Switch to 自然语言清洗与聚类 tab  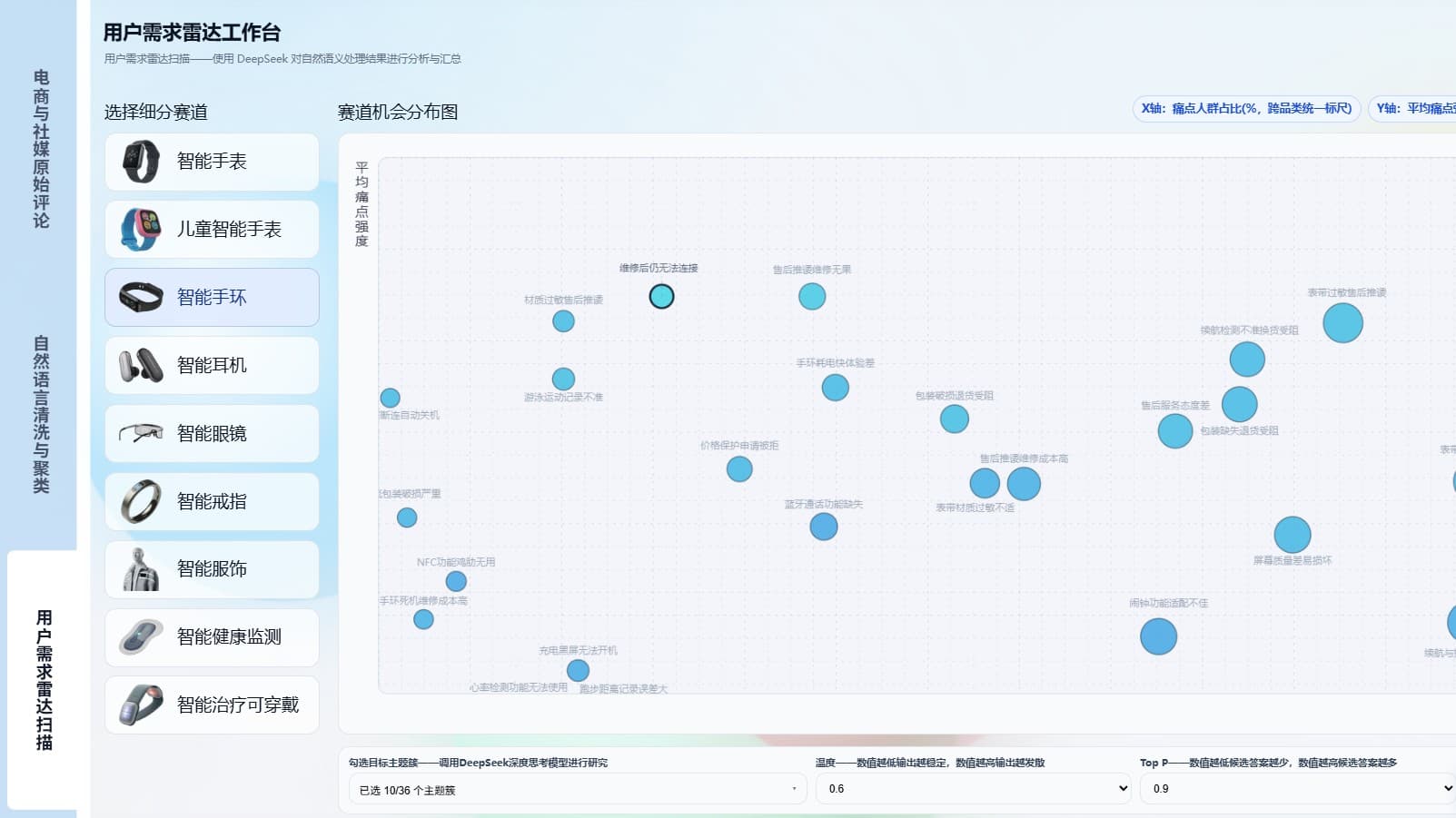pyautogui.click(x=41, y=415)
